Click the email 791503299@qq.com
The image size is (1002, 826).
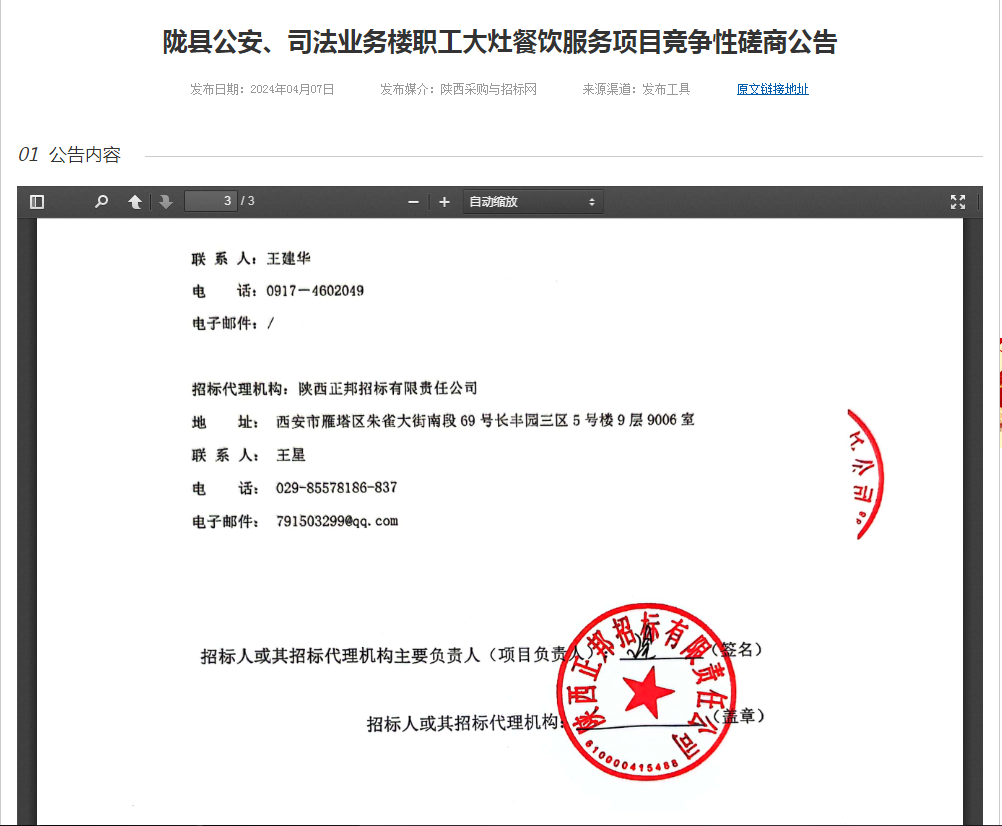pos(337,521)
